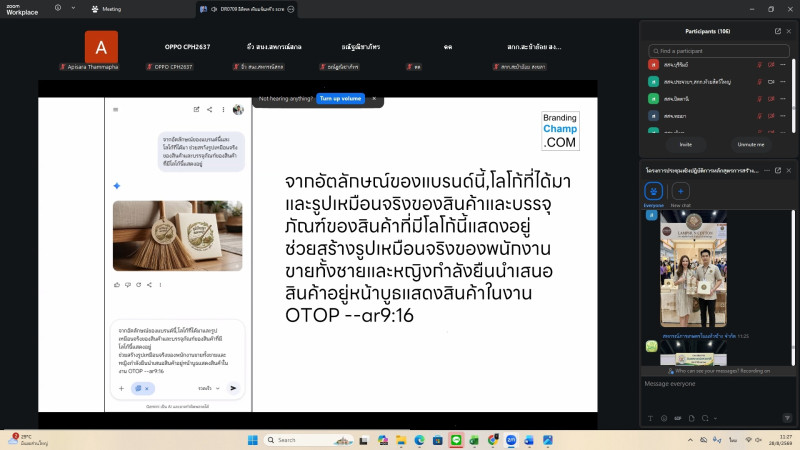Click the Gemini profile avatar
800x450 pixels.
(238, 110)
